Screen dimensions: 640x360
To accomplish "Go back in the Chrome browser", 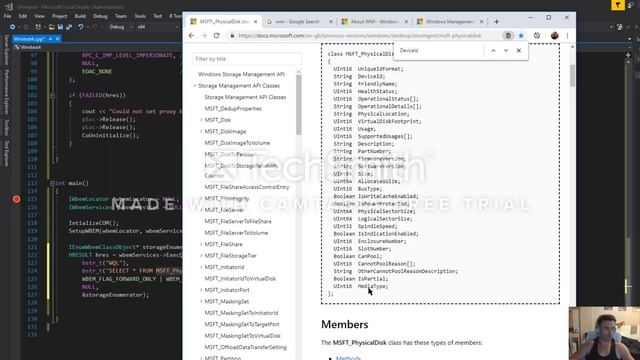I will (191, 36).
